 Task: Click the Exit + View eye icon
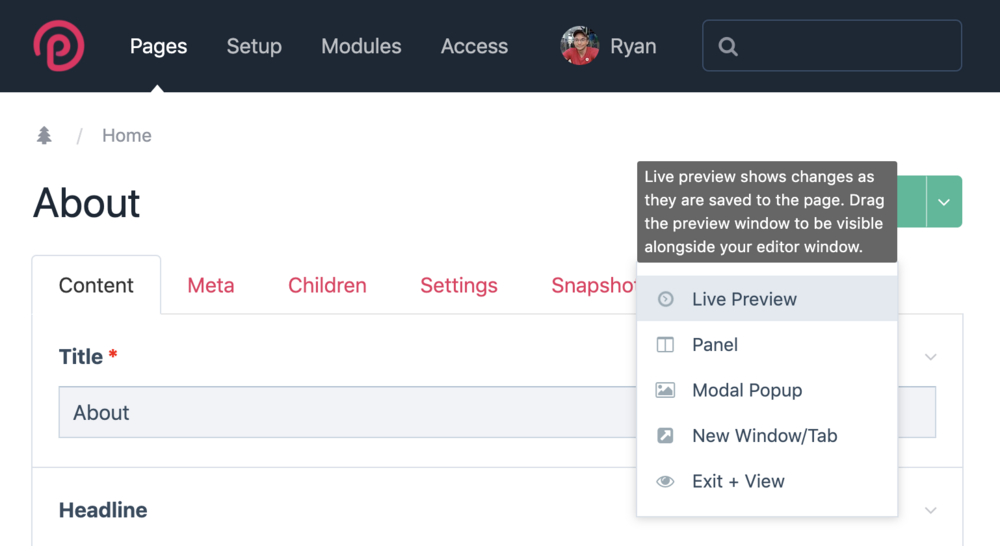(665, 481)
